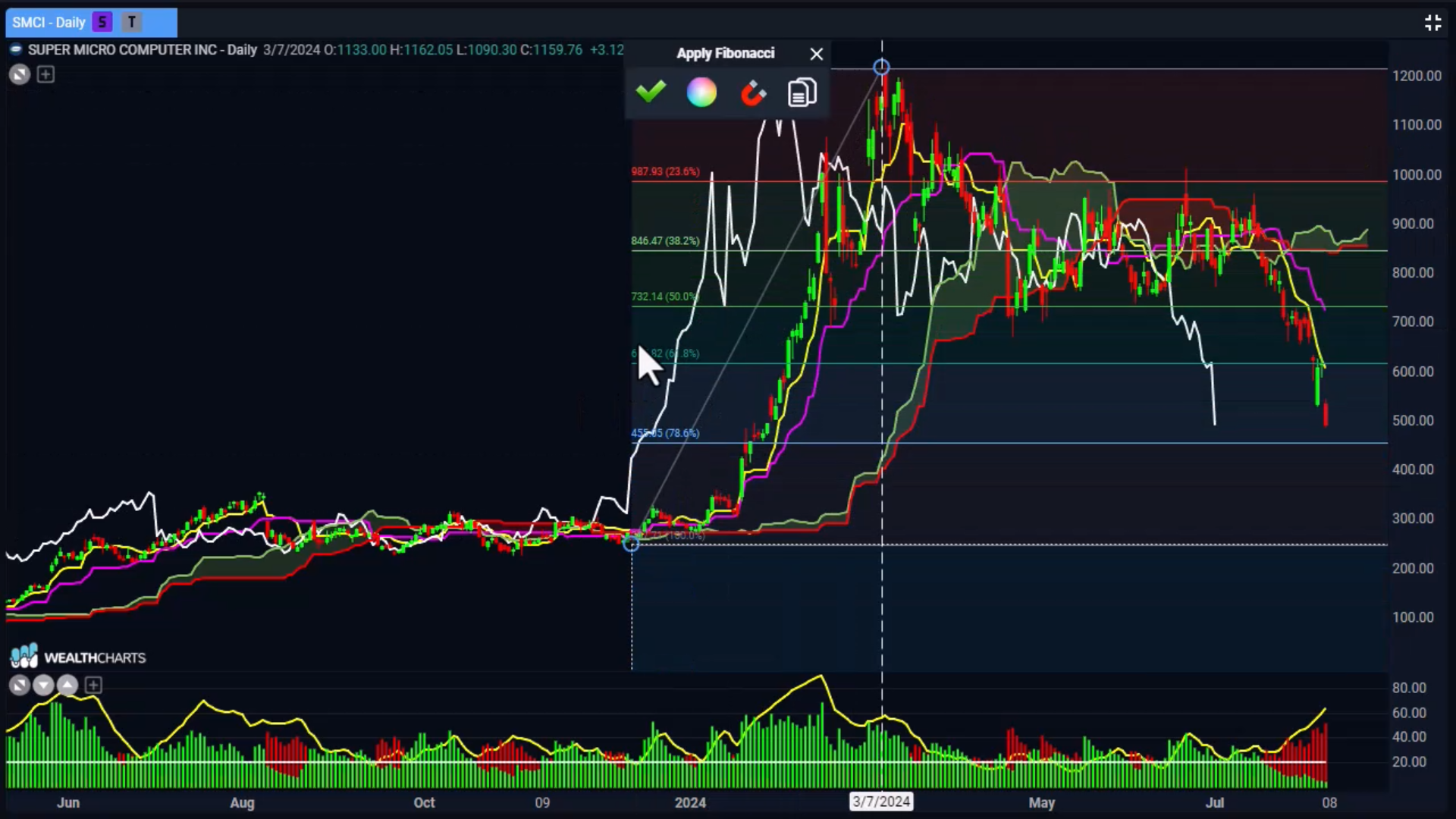The image size is (1456, 819).
Task: Move indicator pane up with arrow
Action: (x=67, y=686)
